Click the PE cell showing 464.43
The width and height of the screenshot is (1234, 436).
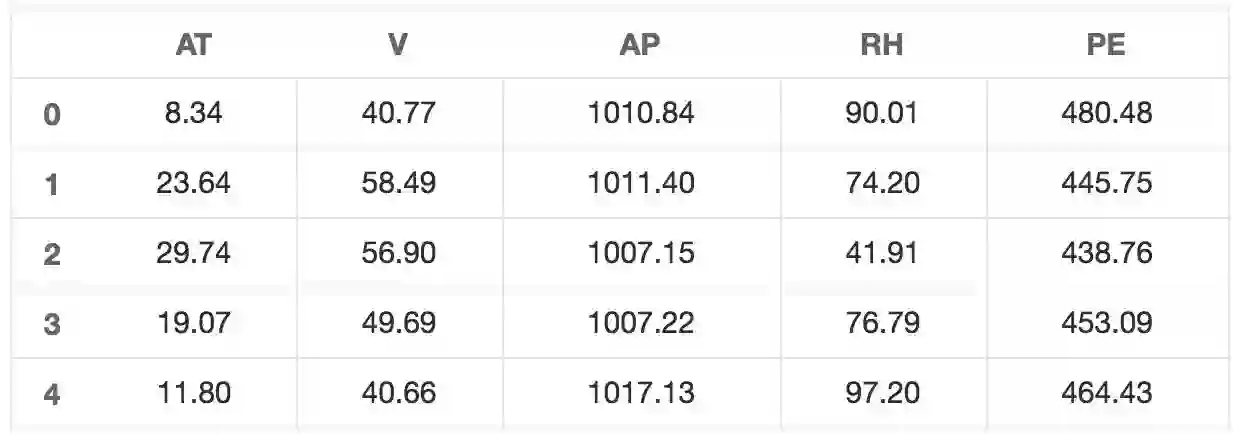(1106, 392)
